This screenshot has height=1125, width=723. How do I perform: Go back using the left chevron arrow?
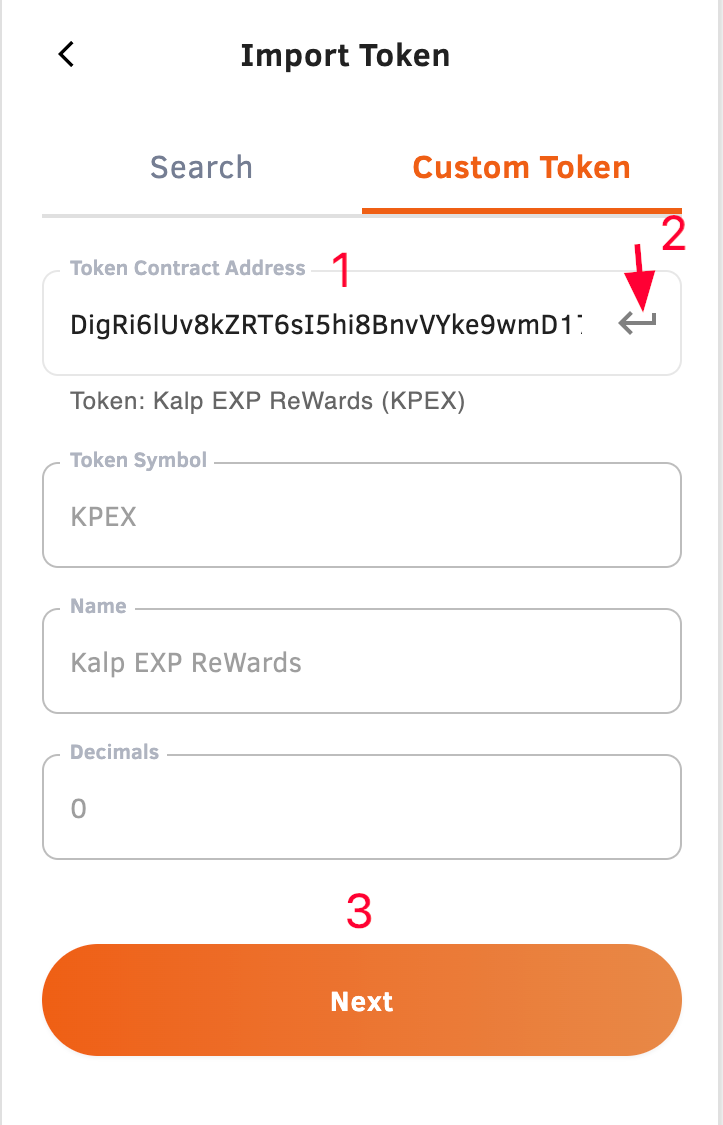(x=66, y=55)
